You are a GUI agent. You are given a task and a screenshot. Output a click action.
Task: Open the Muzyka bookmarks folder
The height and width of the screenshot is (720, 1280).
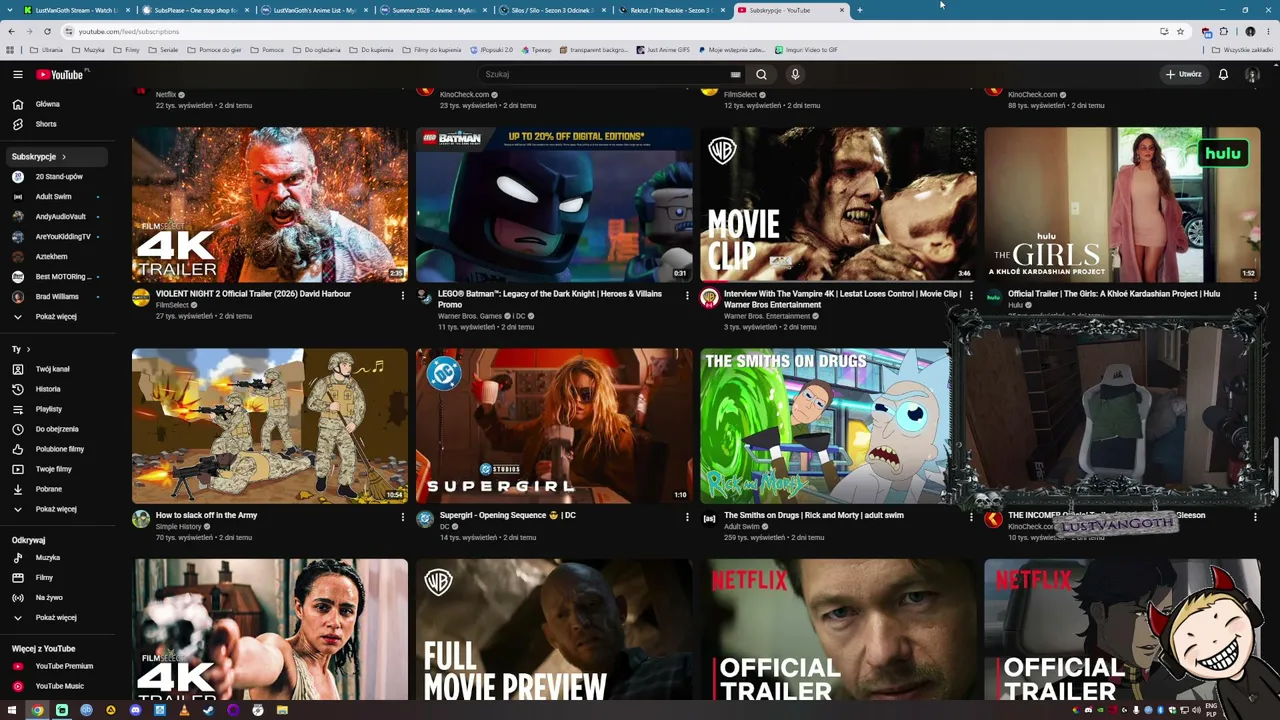pyautogui.click(x=89, y=50)
